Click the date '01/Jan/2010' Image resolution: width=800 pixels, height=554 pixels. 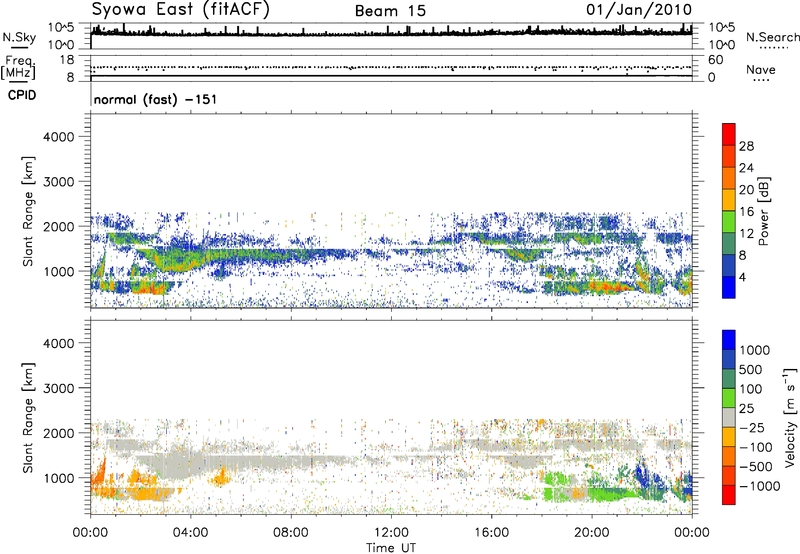(x=639, y=10)
